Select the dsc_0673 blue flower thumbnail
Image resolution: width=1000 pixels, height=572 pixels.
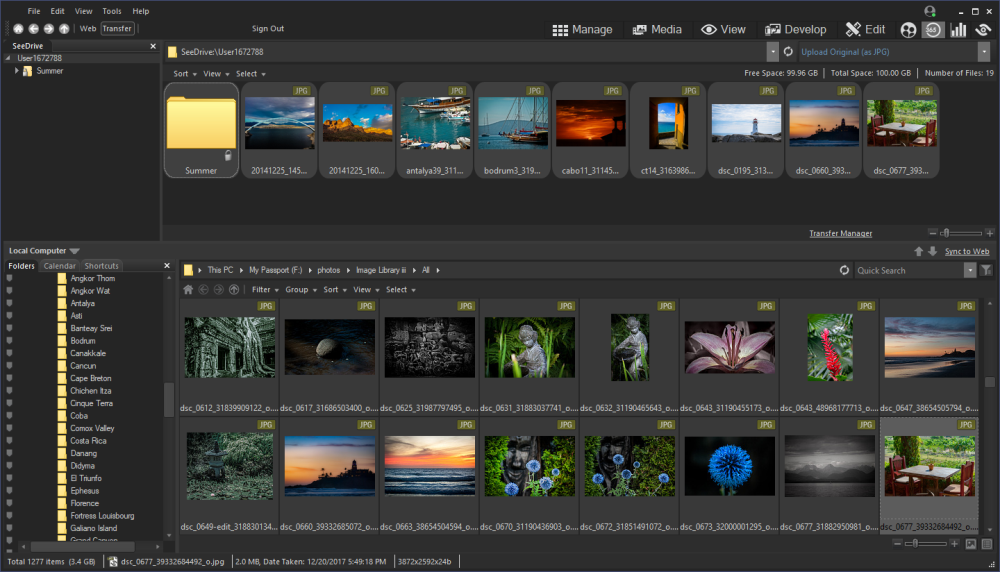point(729,468)
